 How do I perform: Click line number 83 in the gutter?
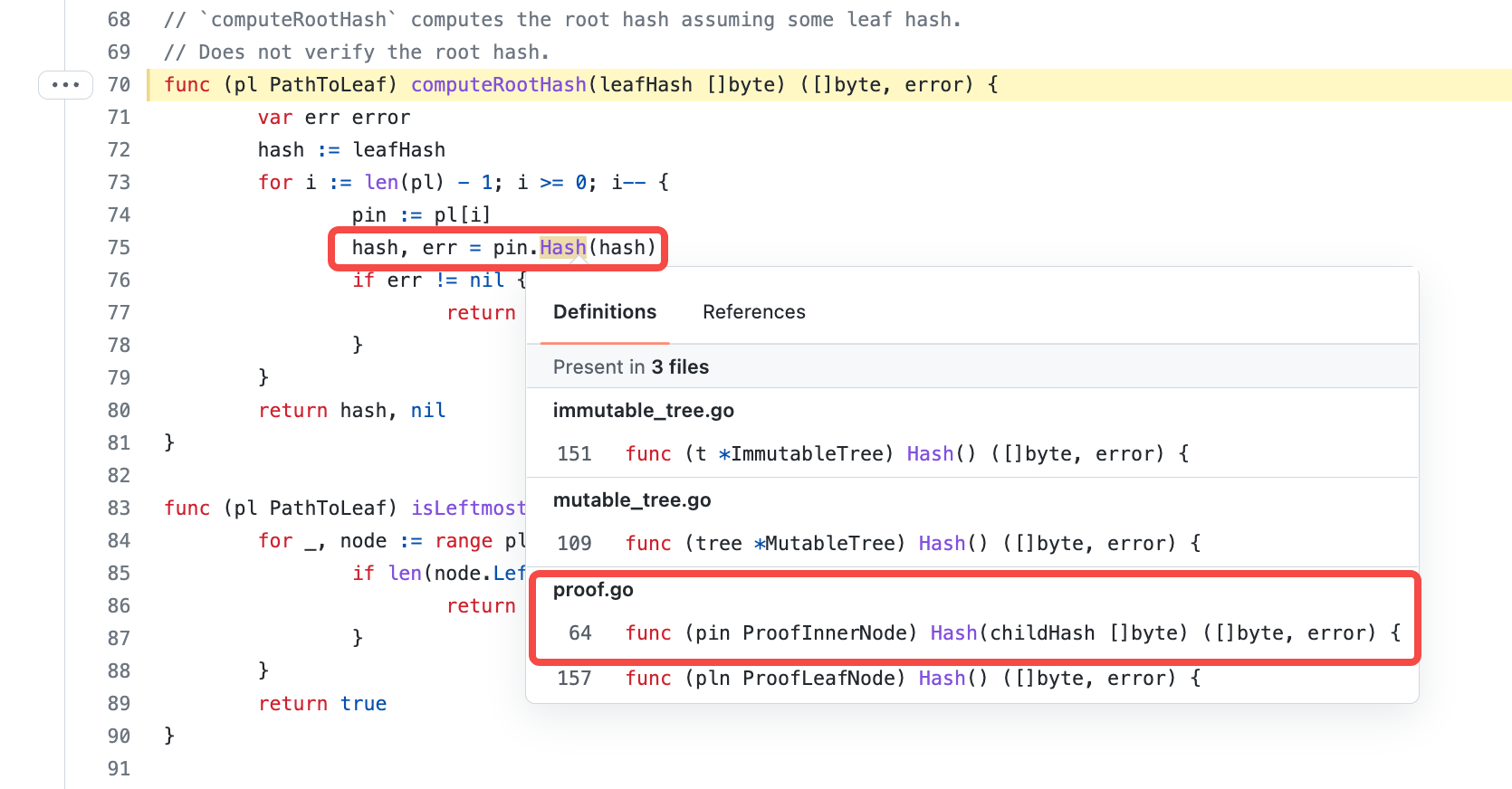119,509
